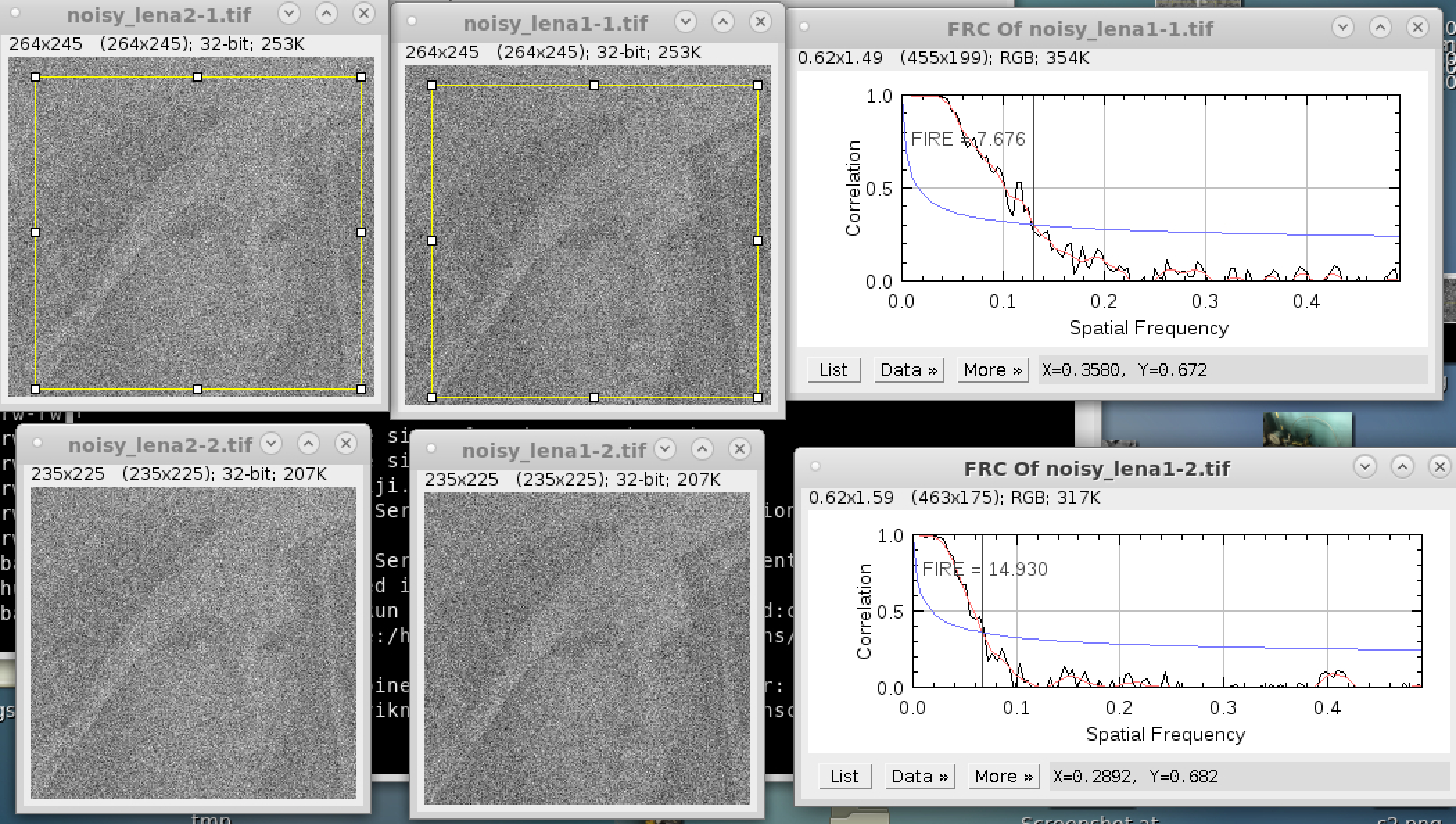Click top-left selection handle in noisy_lena2-1 image
The height and width of the screenshot is (824, 1456).
pyautogui.click(x=35, y=77)
